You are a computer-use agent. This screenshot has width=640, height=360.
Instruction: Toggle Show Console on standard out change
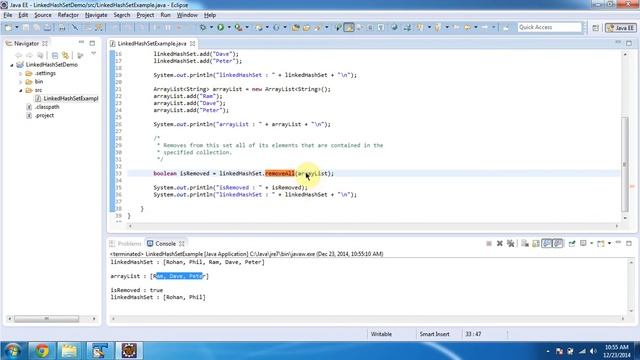tap(547, 243)
